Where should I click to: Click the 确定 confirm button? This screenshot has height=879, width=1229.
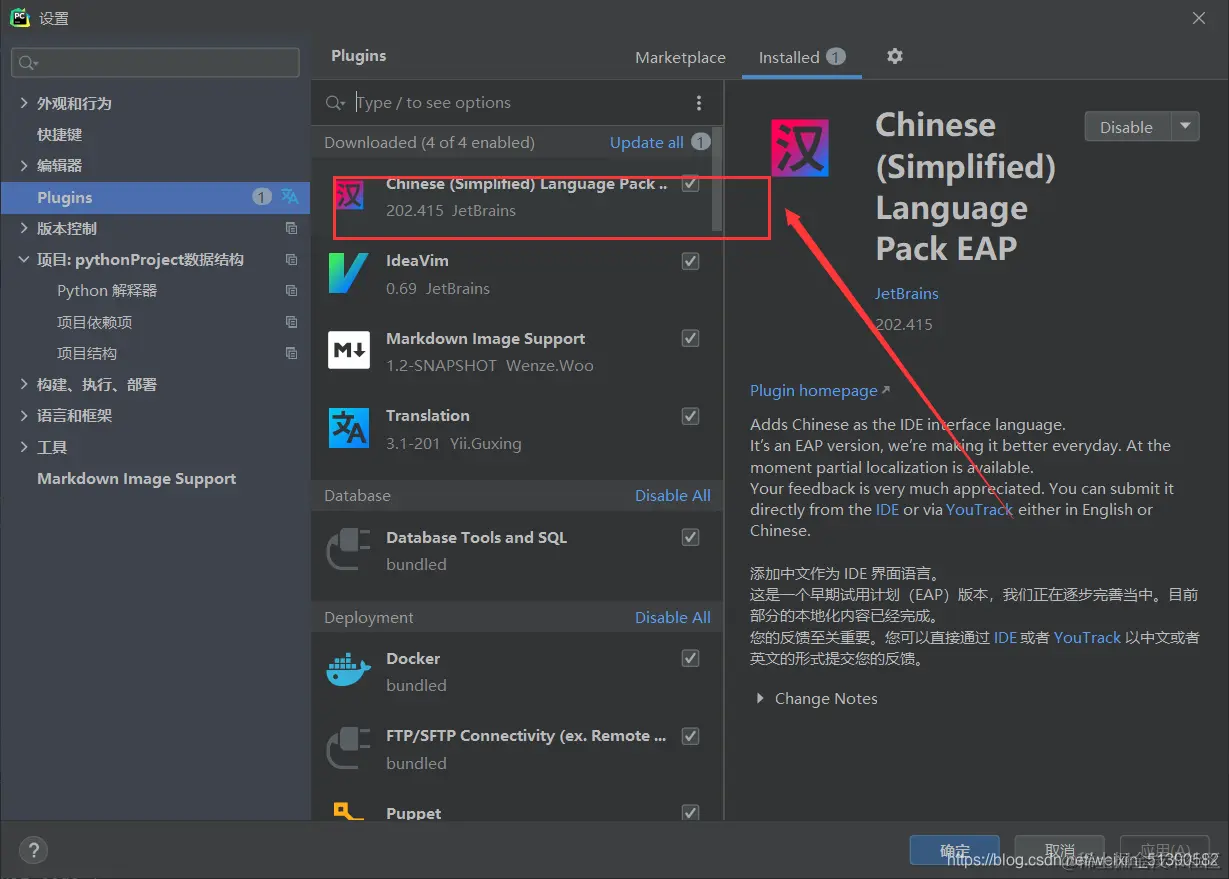click(955, 850)
